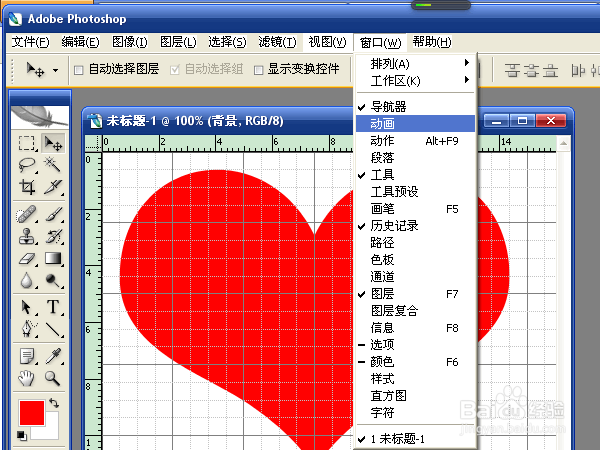Open the 编辑(E) menu
The height and width of the screenshot is (450, 600).
point(80,42)
